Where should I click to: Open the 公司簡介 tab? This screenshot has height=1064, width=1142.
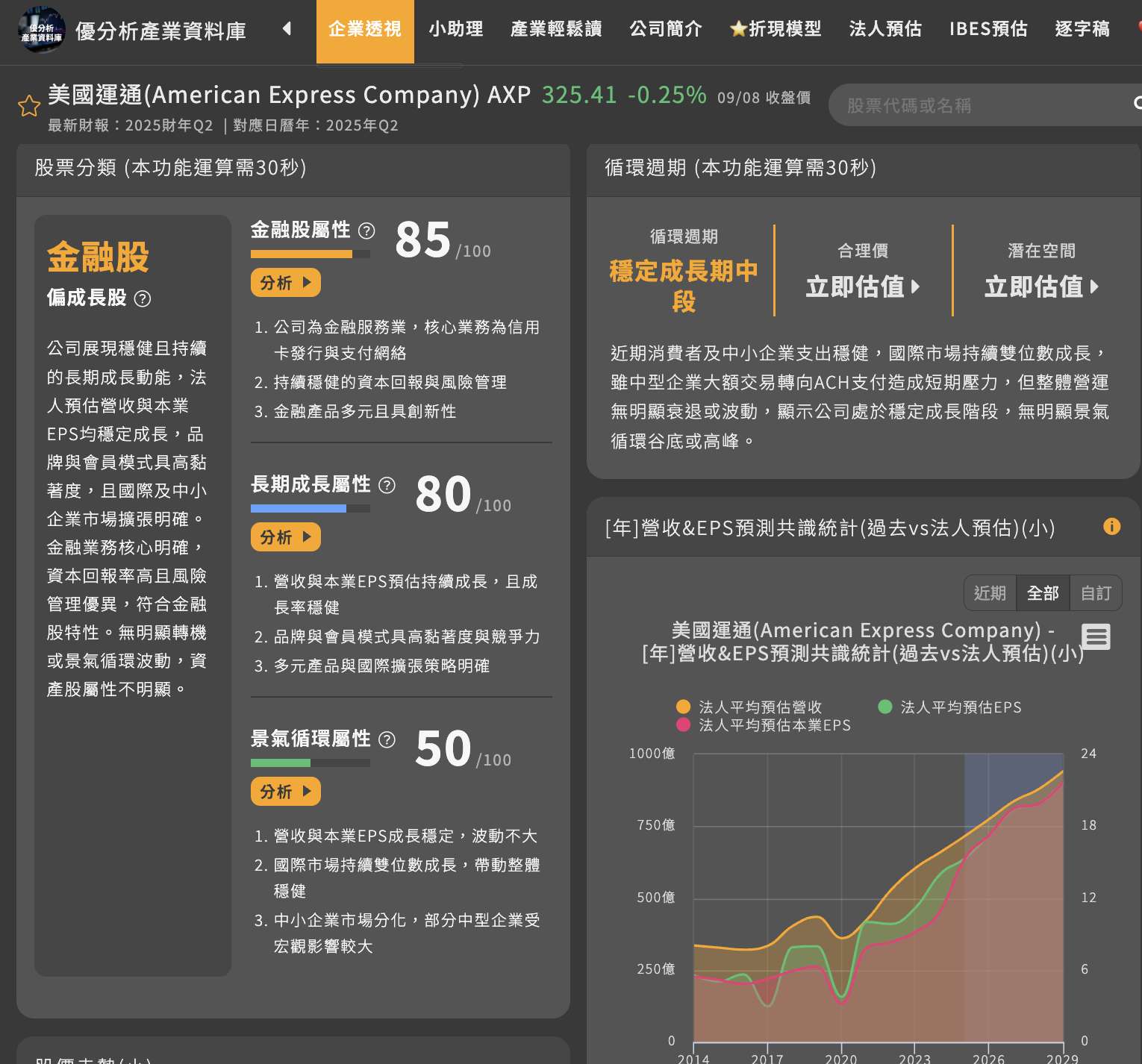coord(666,29)
